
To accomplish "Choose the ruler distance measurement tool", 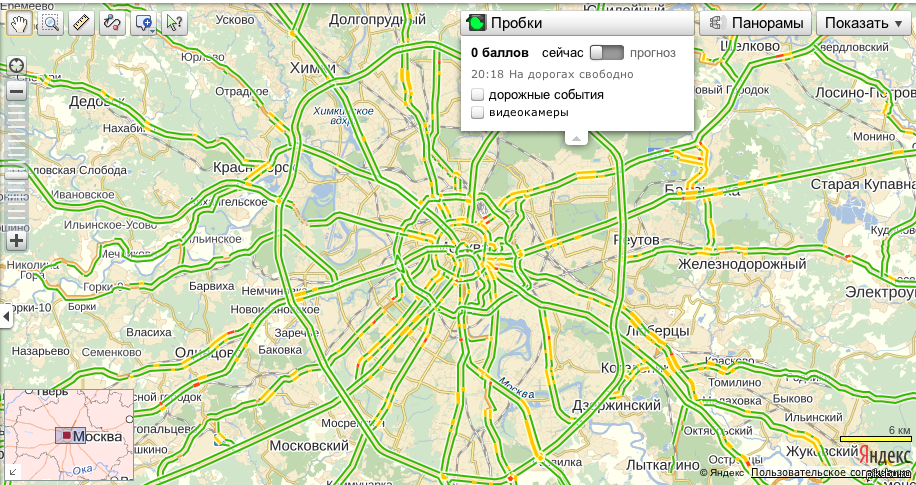I will point(82,22).
